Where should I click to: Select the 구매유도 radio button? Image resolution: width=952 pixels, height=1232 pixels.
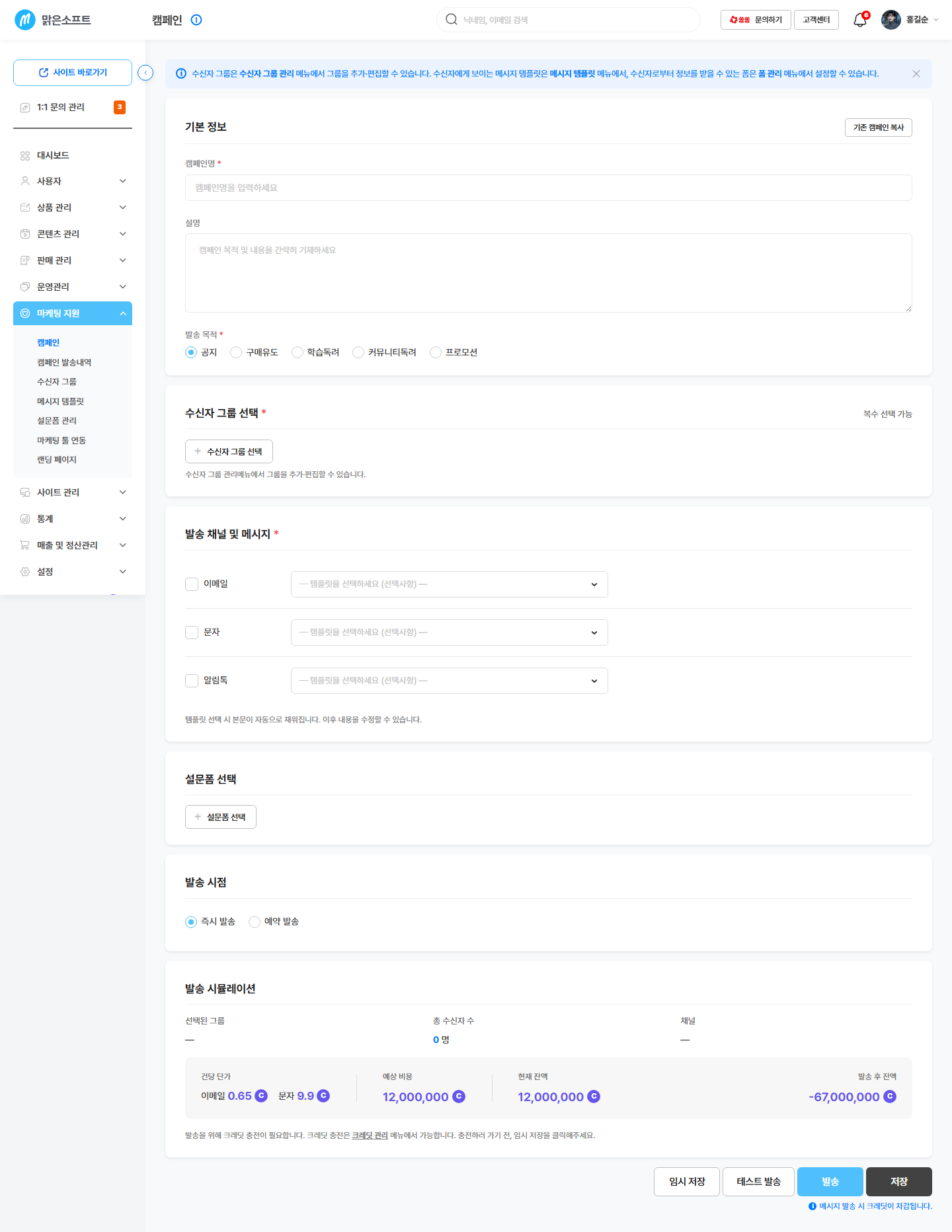(236, 352)
